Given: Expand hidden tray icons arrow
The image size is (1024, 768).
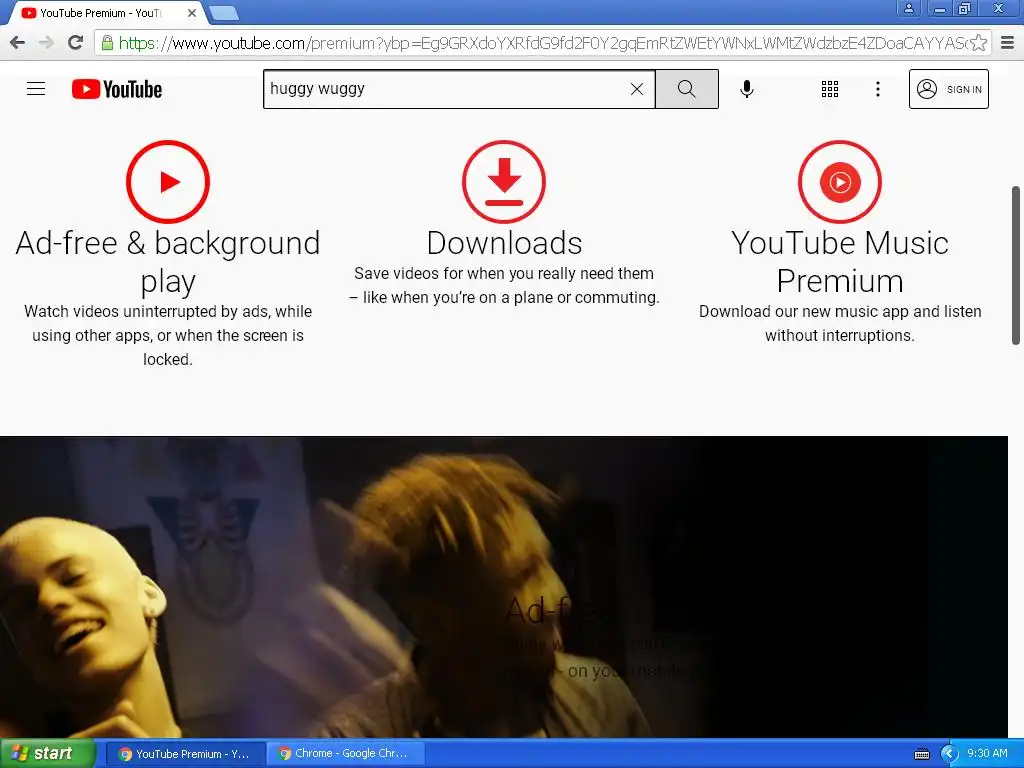Looking at the screenshot, I should (x=949, y=754).
